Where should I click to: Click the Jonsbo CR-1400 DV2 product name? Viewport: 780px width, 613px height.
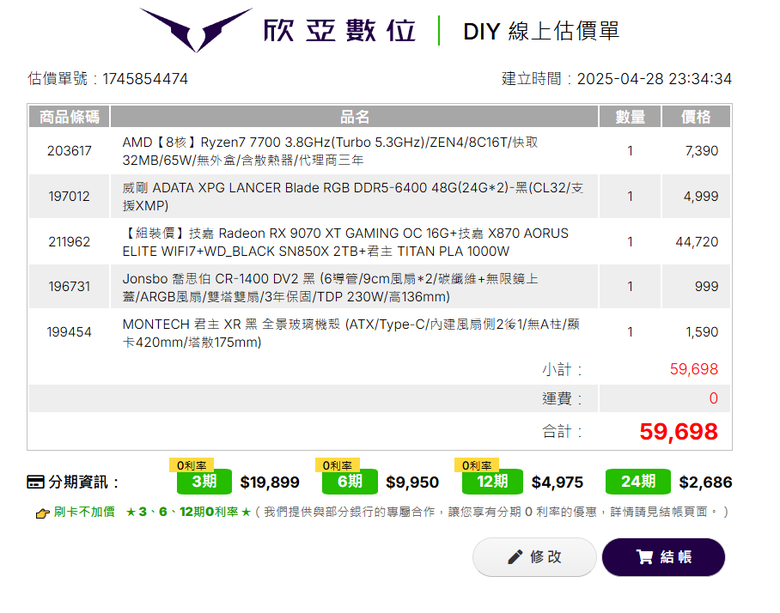pyautogui.click(x=330, y=287)
